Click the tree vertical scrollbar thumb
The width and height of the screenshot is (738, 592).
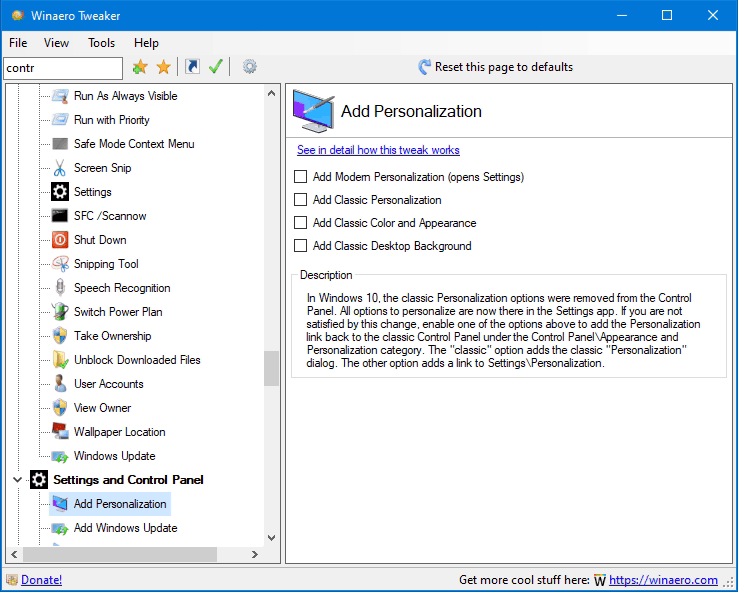pyautogui.click(x=272, y=368)
